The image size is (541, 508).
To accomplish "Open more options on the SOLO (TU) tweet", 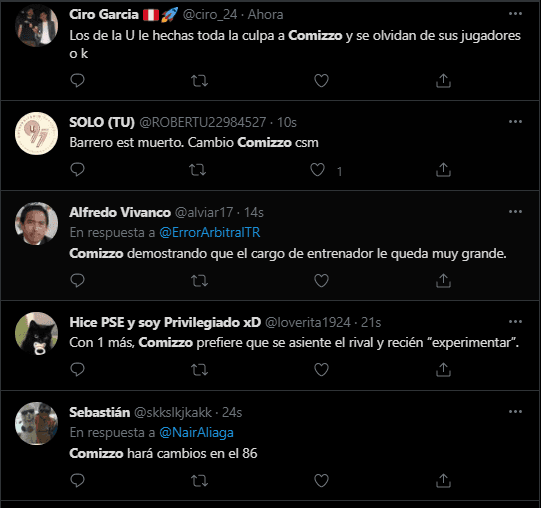I will pyautogui.click(x=515, y=121).
